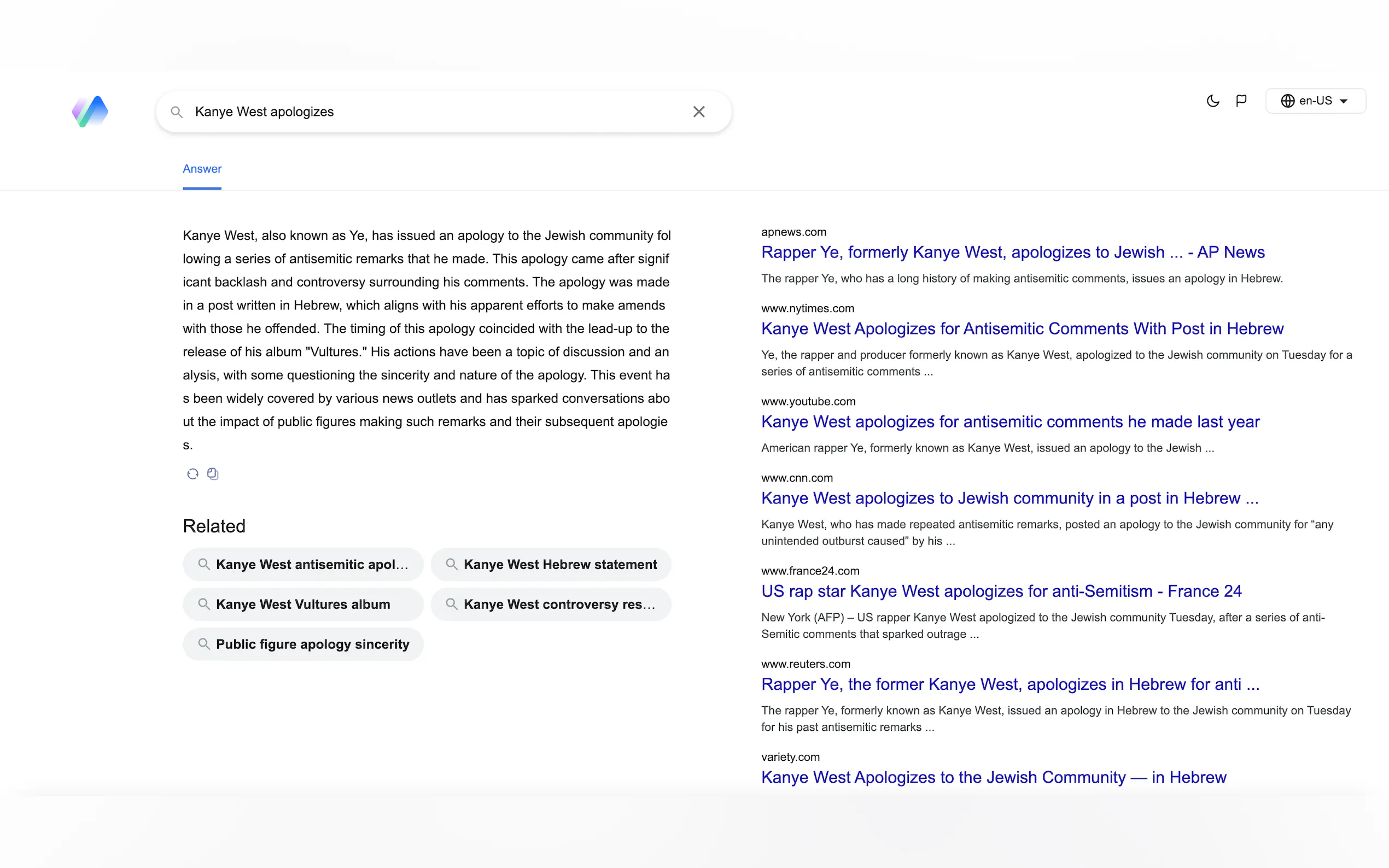Clear the search query with X
This screenshot has height=868, width=1389.
coord(698,112)
